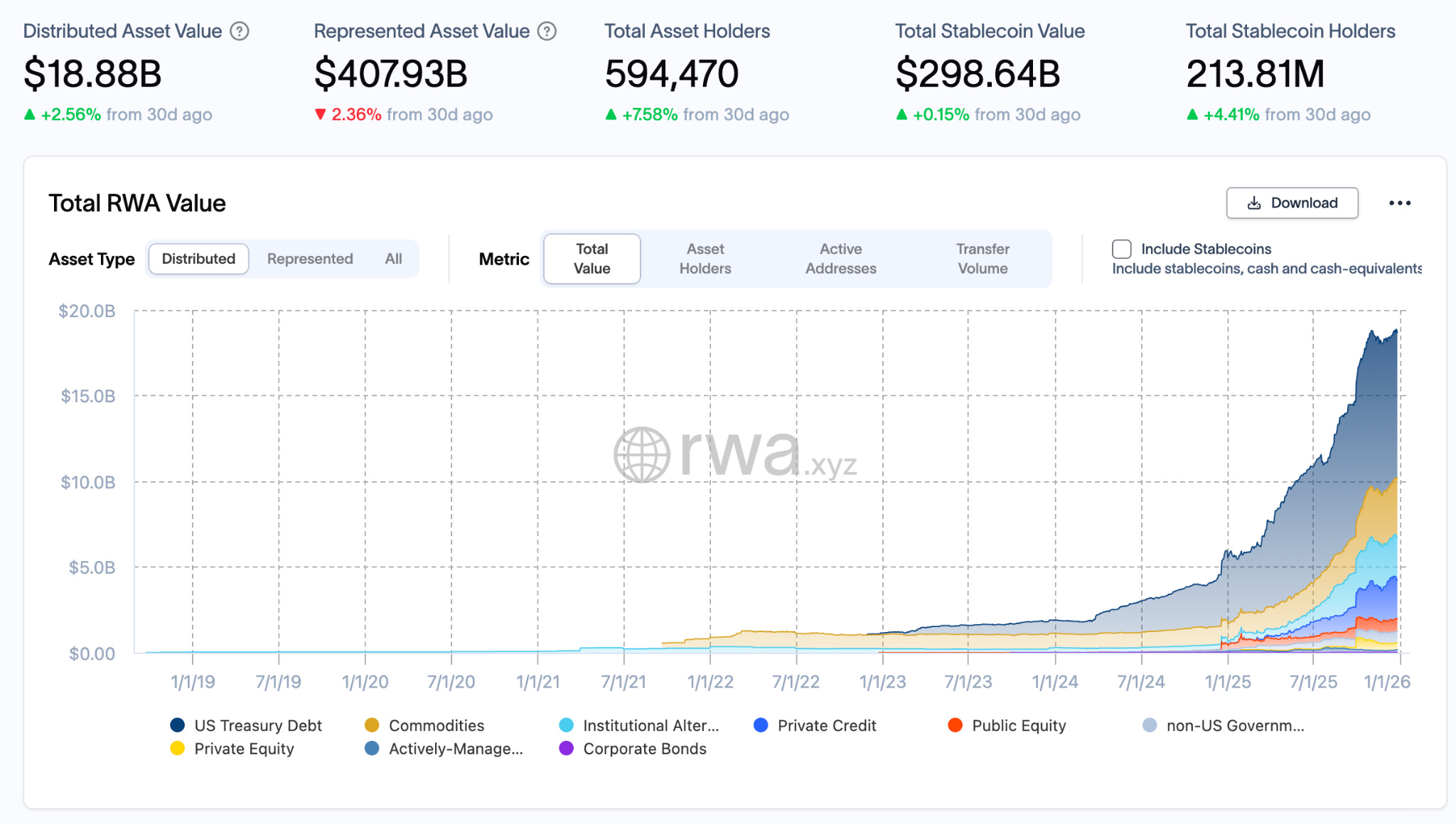Select the All asset type option
Screen dimensions: 1456x824
coord(393,259)
